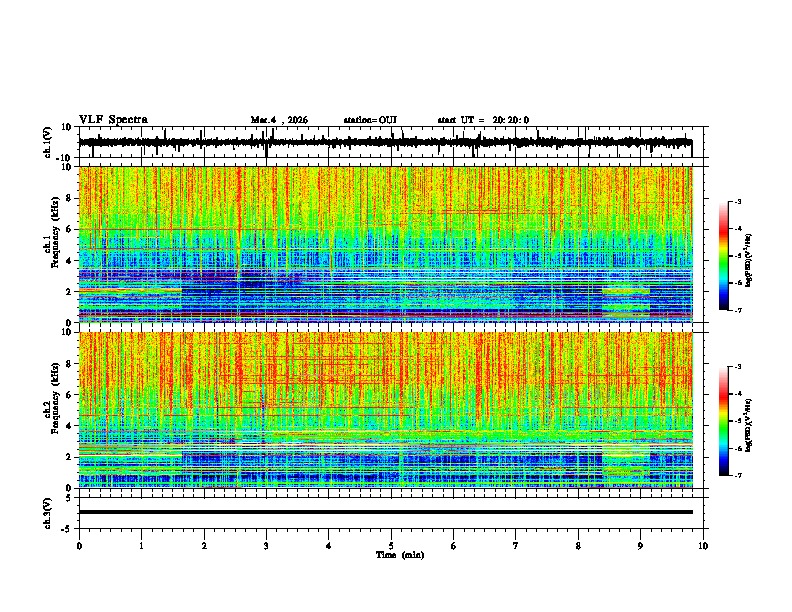Viewport: 792px width, 612px height.
Task: Click time axis tick label "9"
Action: point(640,546)
